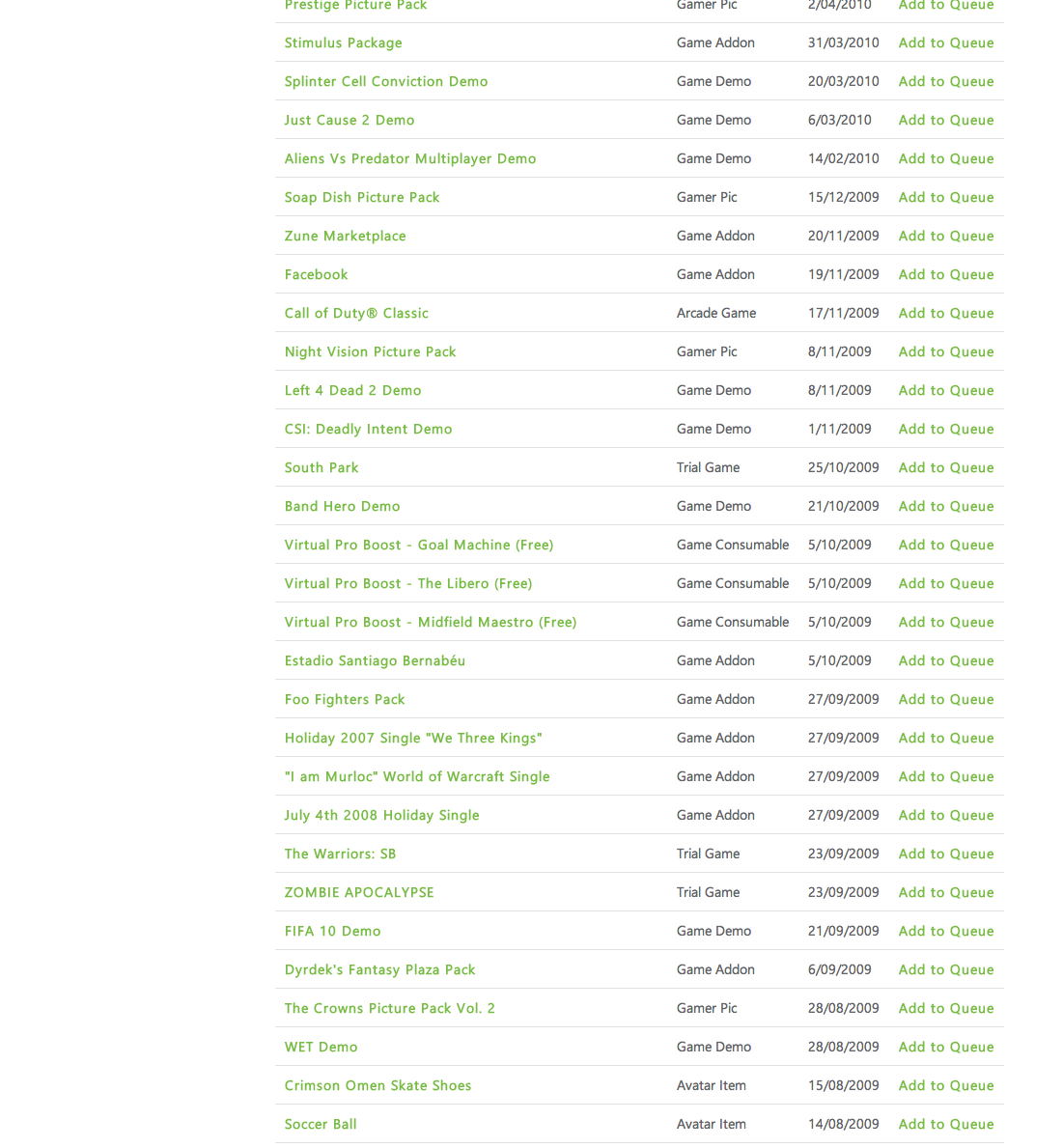Add Band Hero Demo to queue
Image resolution: width=1063 pixels, height=1148 pixels.
coord(946,507)
